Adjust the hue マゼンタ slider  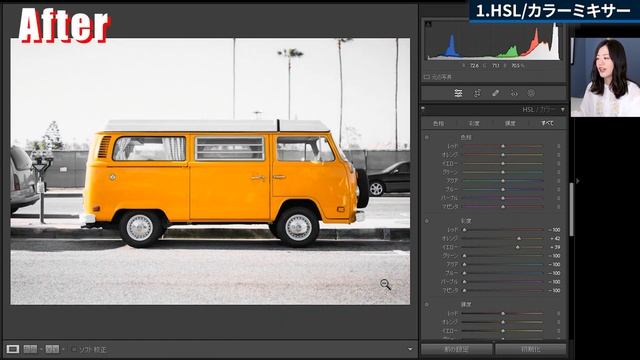(x=503, y=207)
